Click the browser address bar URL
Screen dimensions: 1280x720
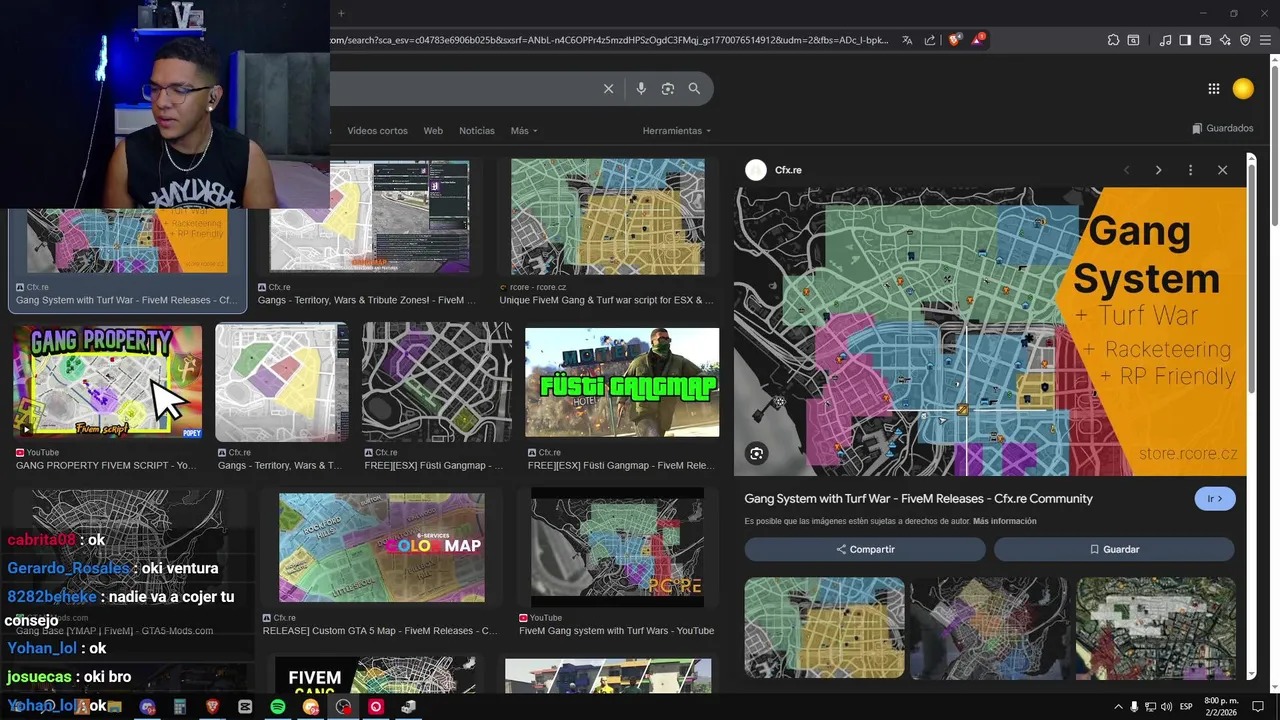click(608, 40)
